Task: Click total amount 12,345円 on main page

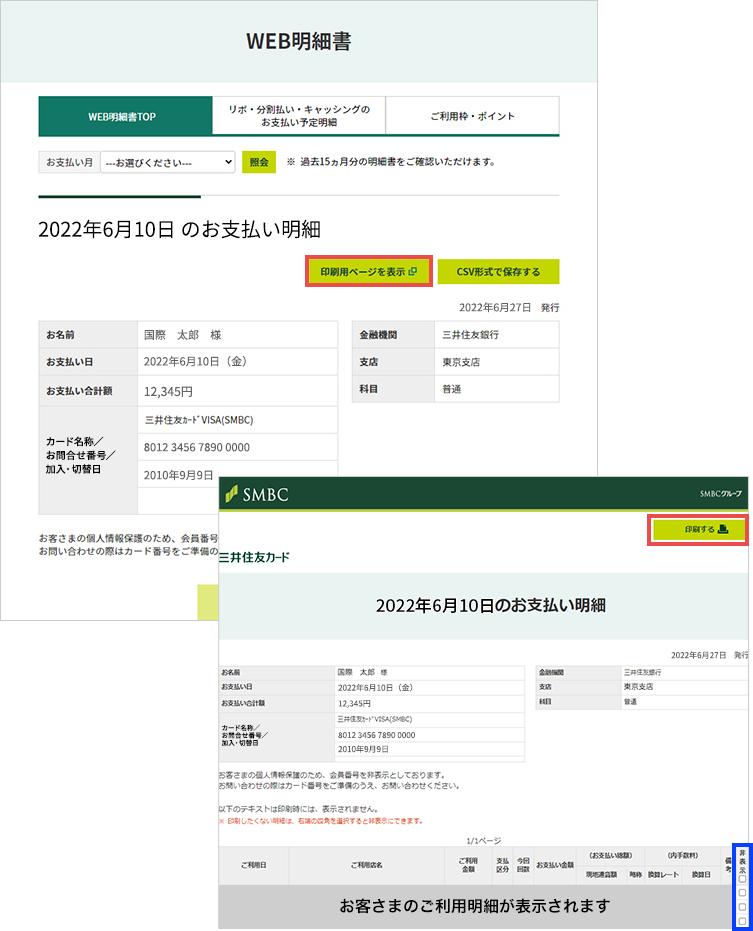Action: pyautogui.click(x=168, y=392)
